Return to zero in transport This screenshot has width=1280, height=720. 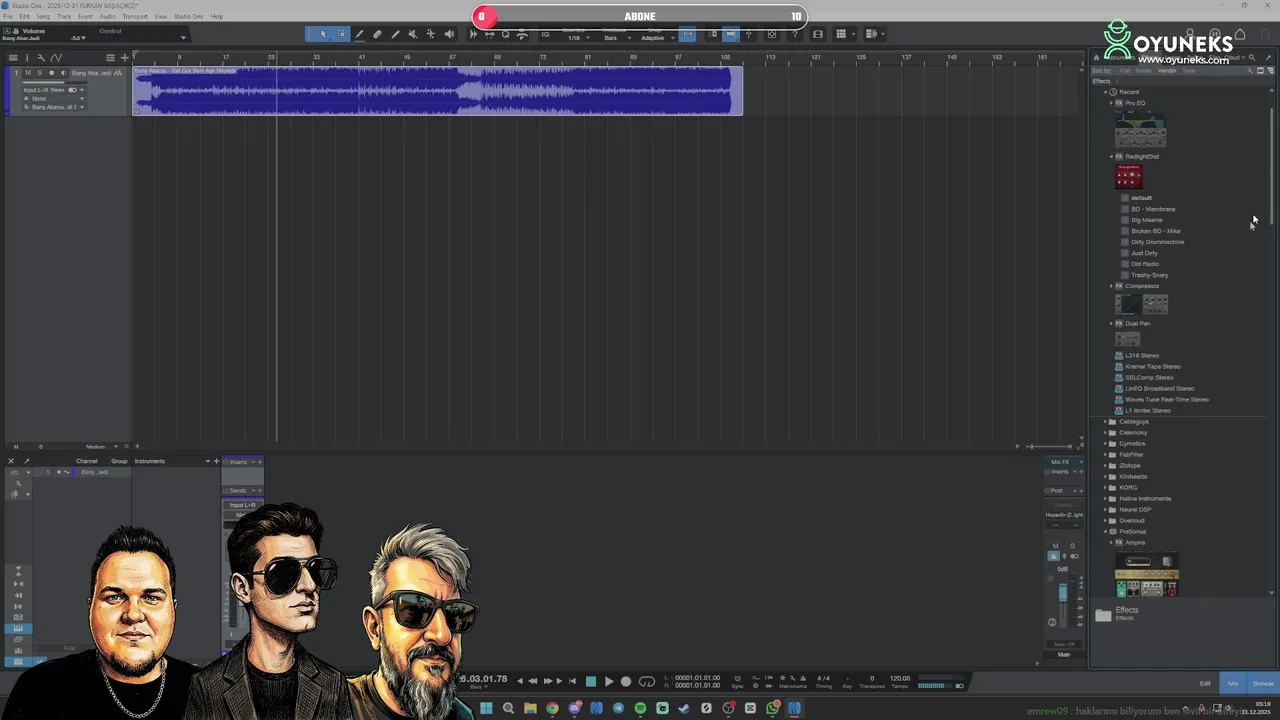pos(572,681)
